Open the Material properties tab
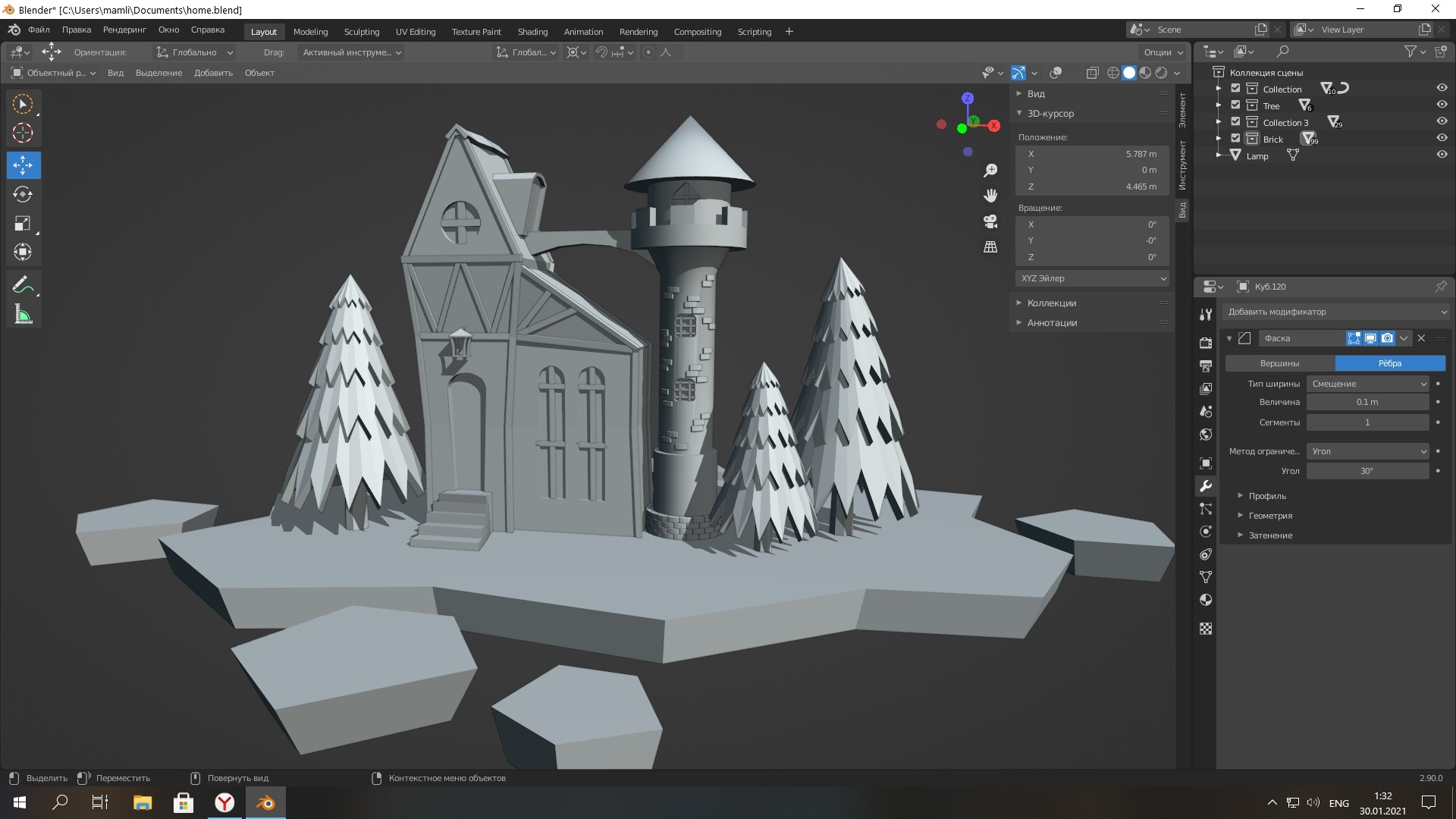The width and height of the screenshot is (1456, 819). [x=1206, y=600]
